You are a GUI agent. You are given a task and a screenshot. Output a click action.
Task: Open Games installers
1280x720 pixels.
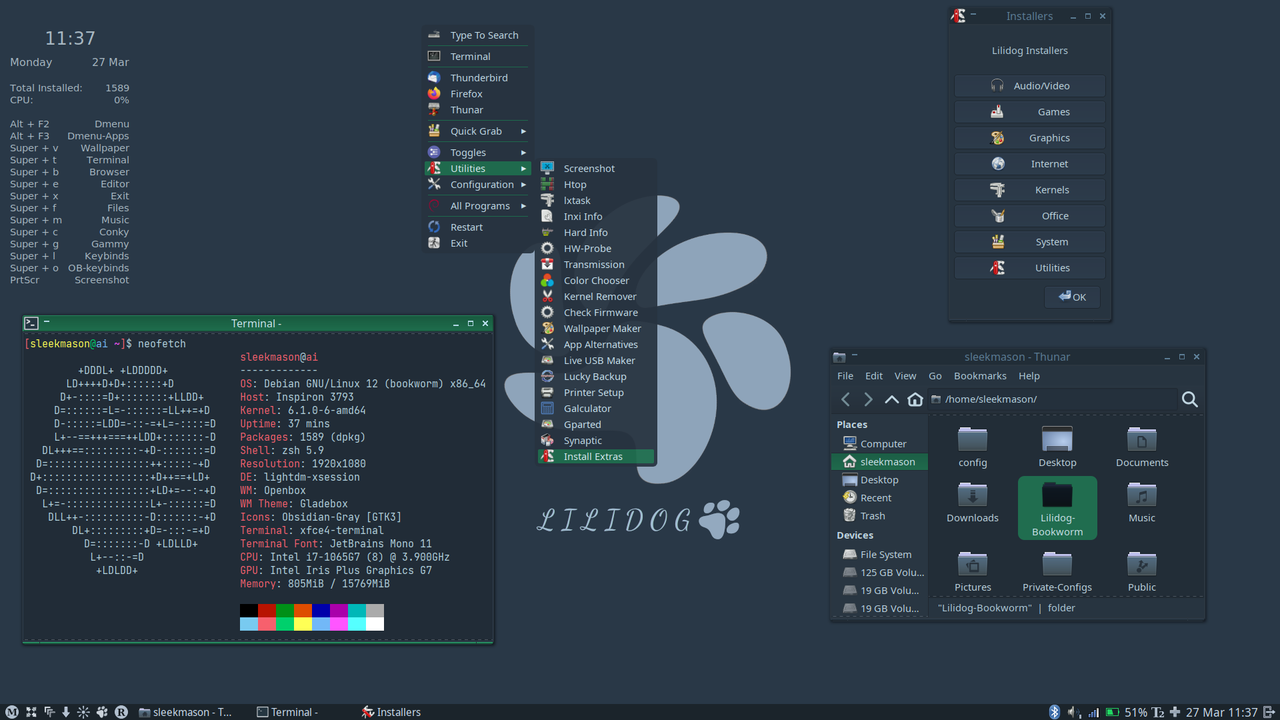1029,111
